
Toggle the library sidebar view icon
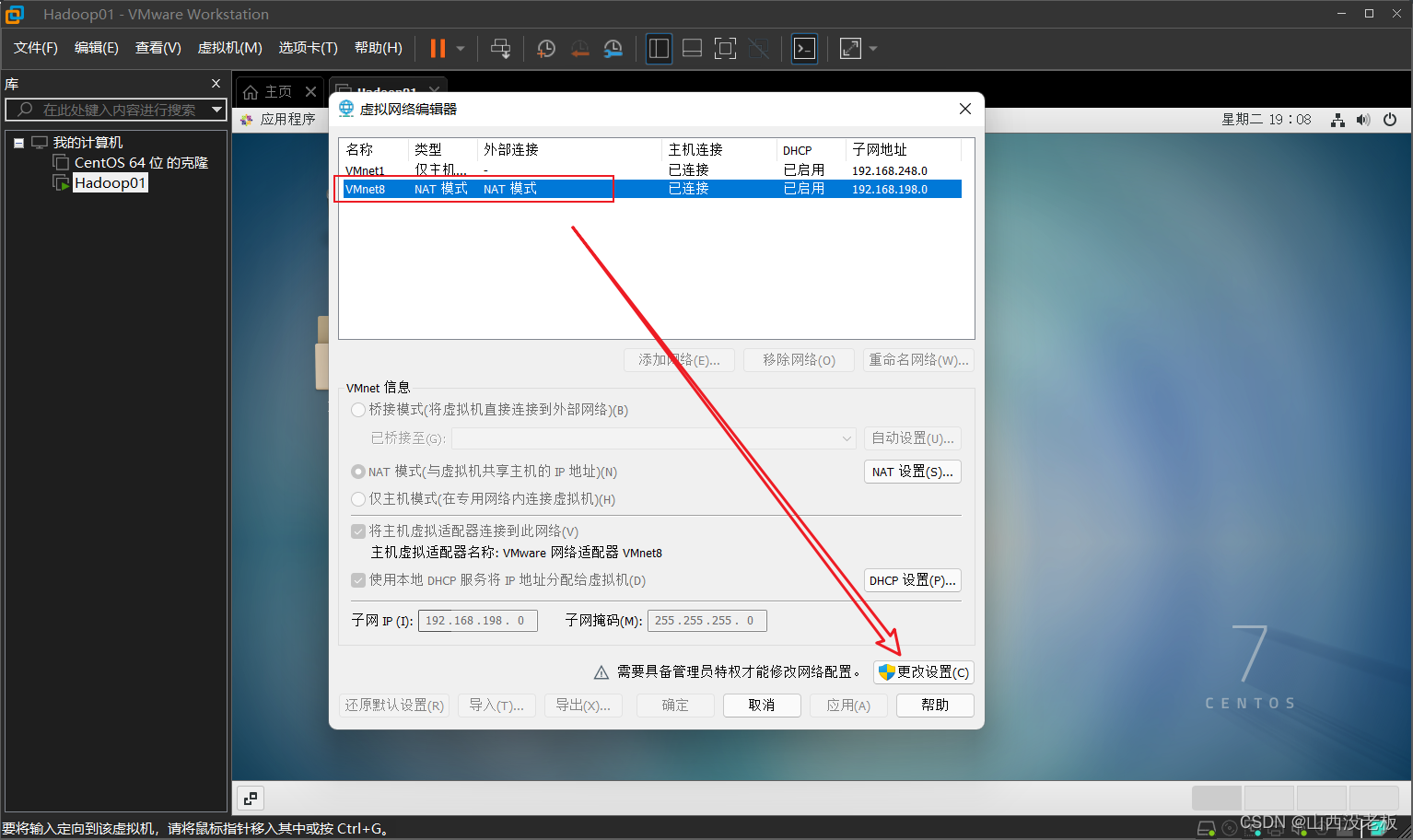(659, 48)
